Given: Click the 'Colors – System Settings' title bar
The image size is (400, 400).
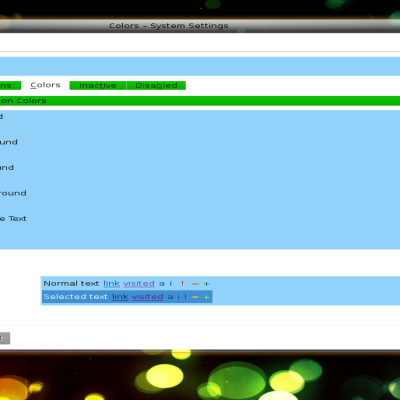Looking at the screenshot, I should 200,26.
